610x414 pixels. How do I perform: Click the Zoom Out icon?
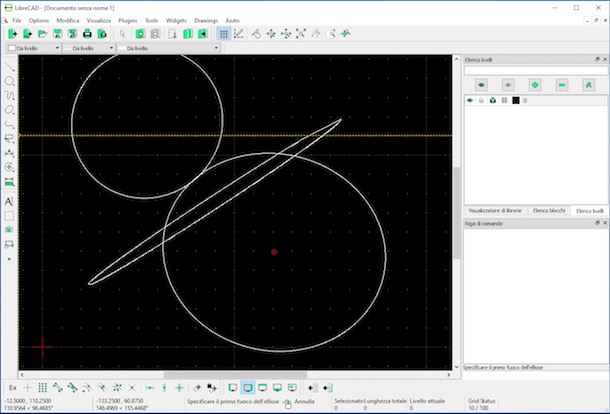pyautogui.click(x=286, y=34)
